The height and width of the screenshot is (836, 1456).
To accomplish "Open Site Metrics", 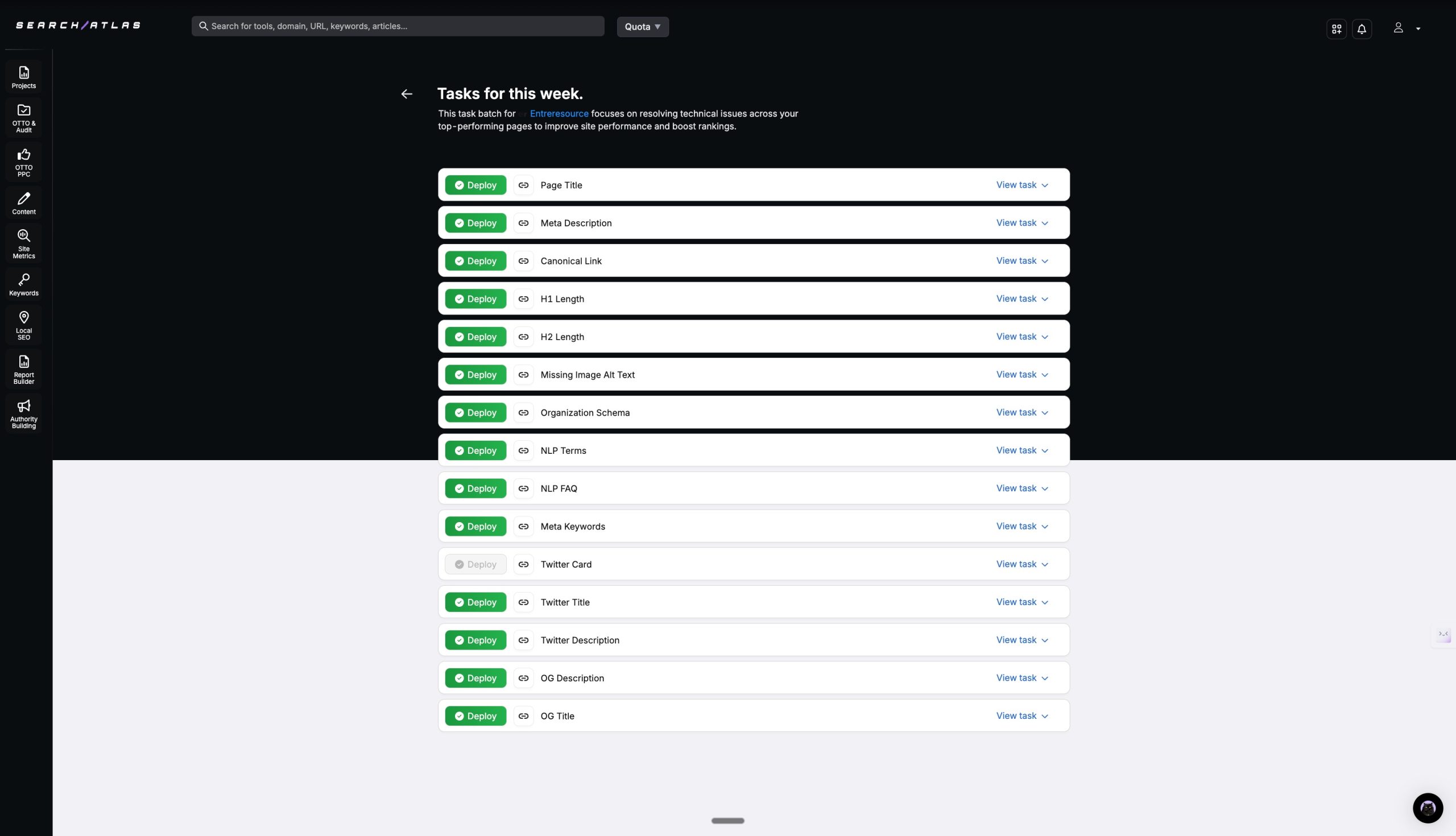I will (x=23, y=243).
